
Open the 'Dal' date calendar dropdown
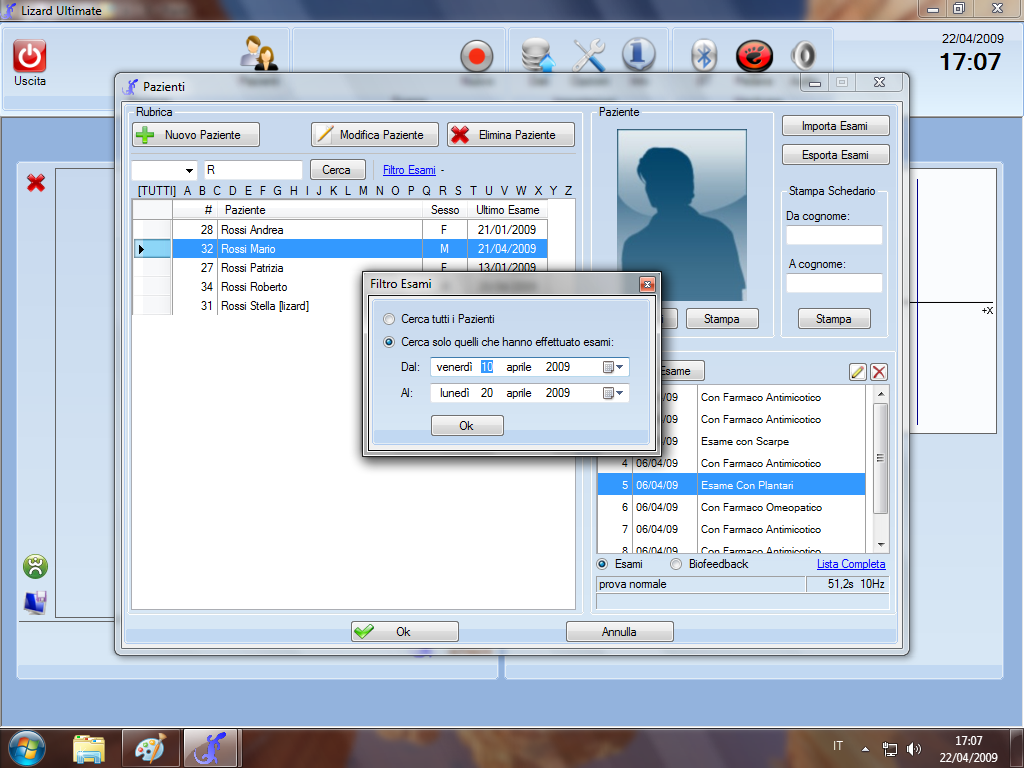point(613,367)
